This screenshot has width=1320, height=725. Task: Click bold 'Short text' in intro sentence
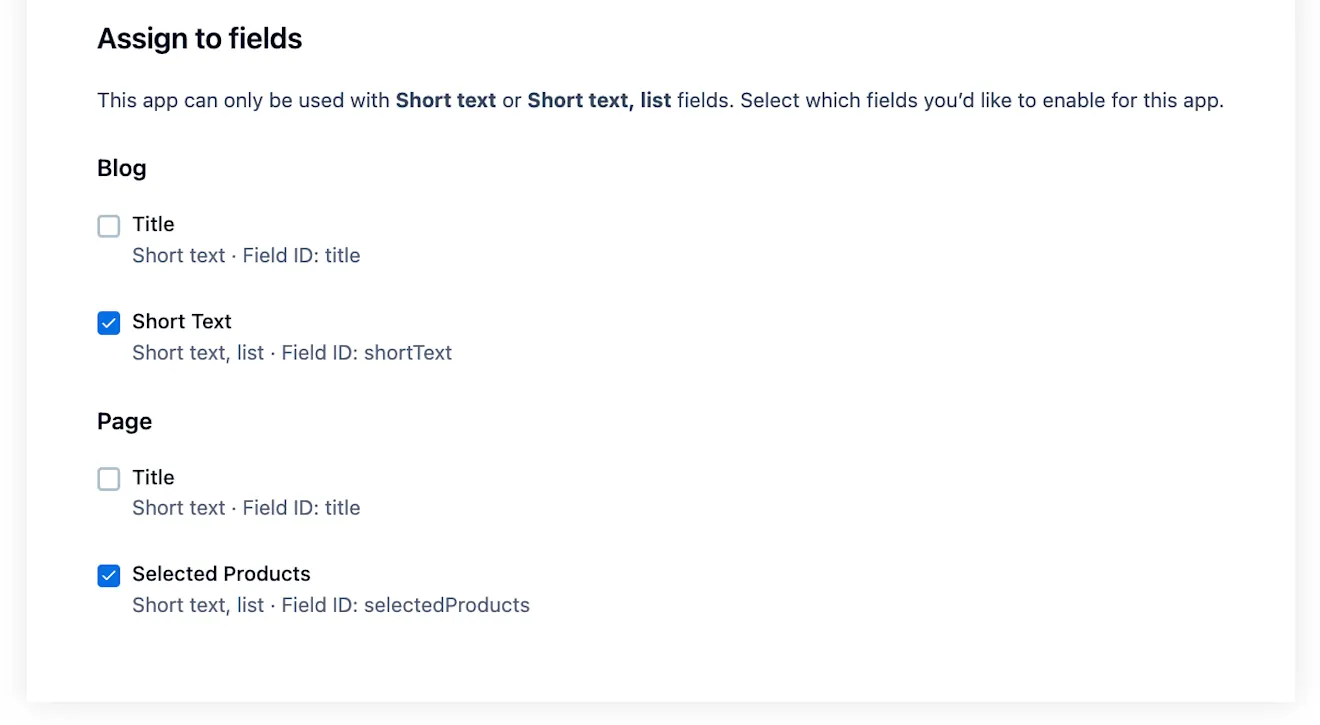[x=446, y=100]
